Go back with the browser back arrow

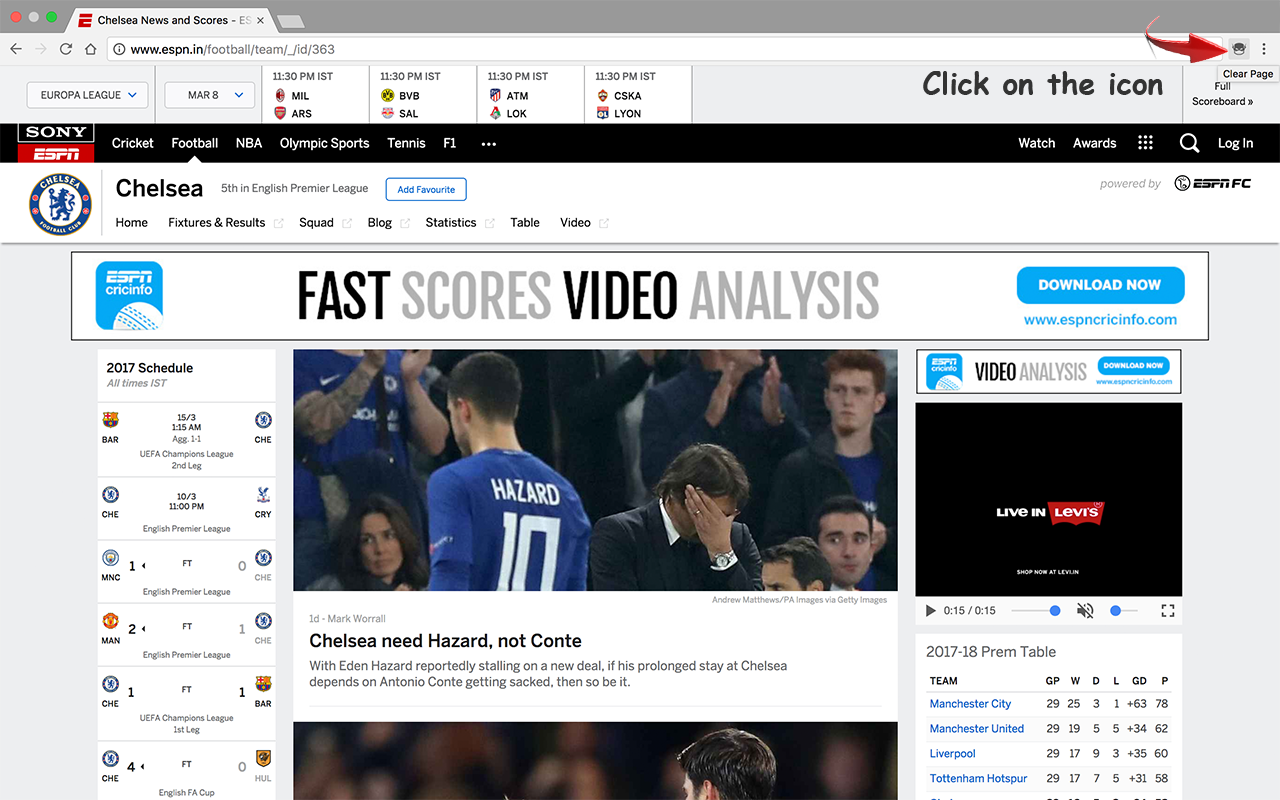pyautogui.click(x=16, y=48)
